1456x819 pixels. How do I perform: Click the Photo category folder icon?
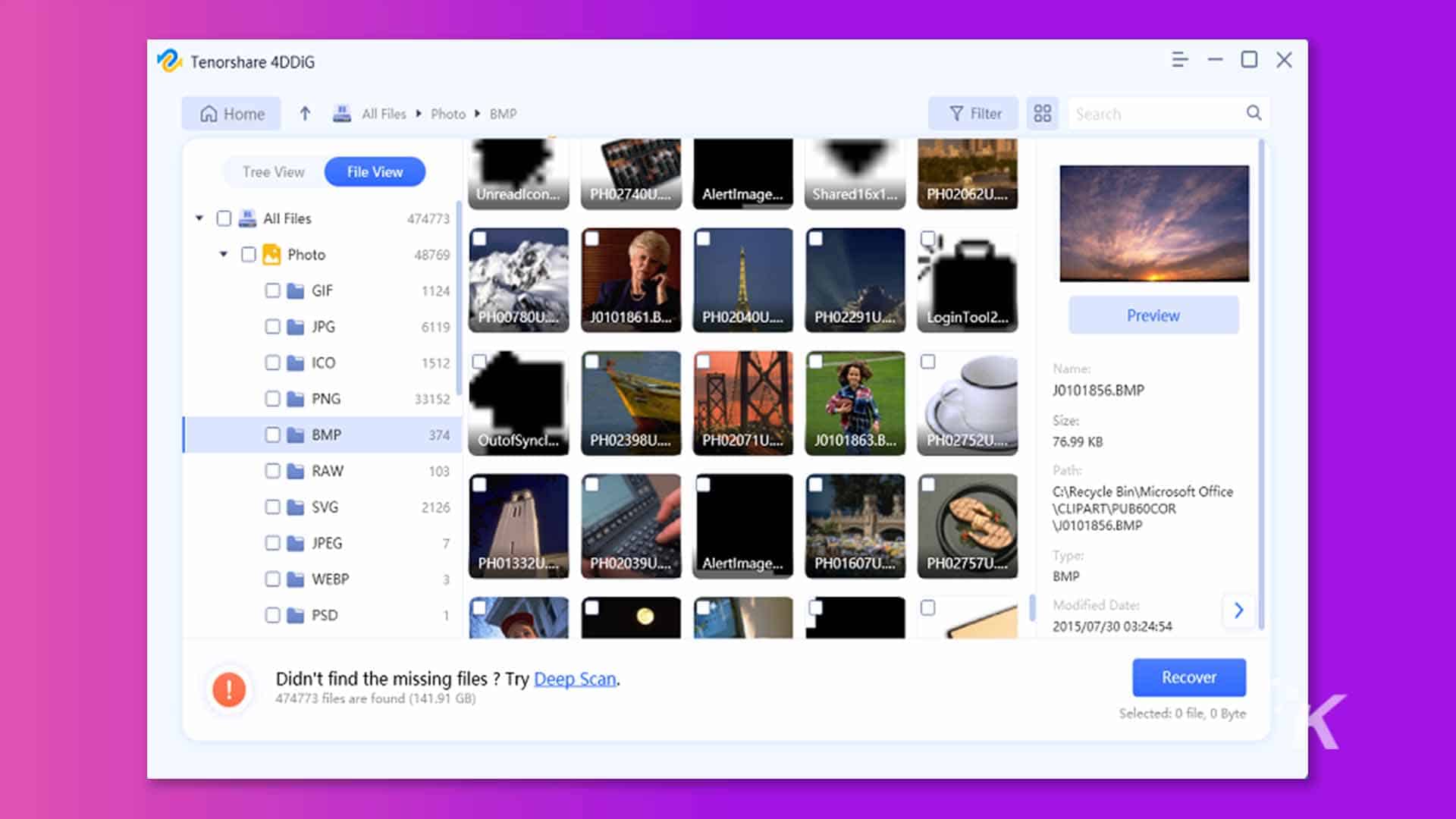[x=271, y=255]
